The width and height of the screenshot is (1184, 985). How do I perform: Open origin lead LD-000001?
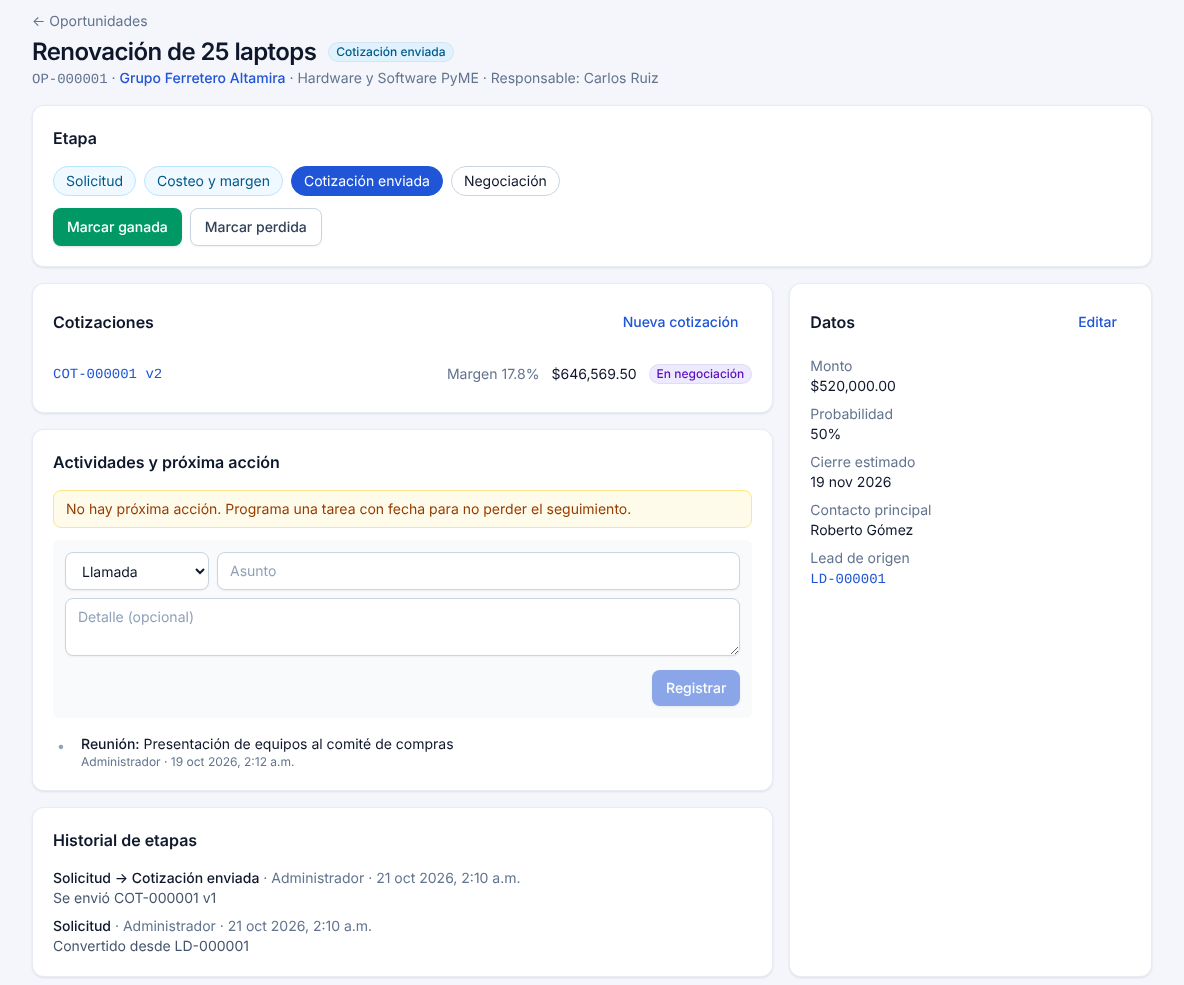[x=848, y=579]
